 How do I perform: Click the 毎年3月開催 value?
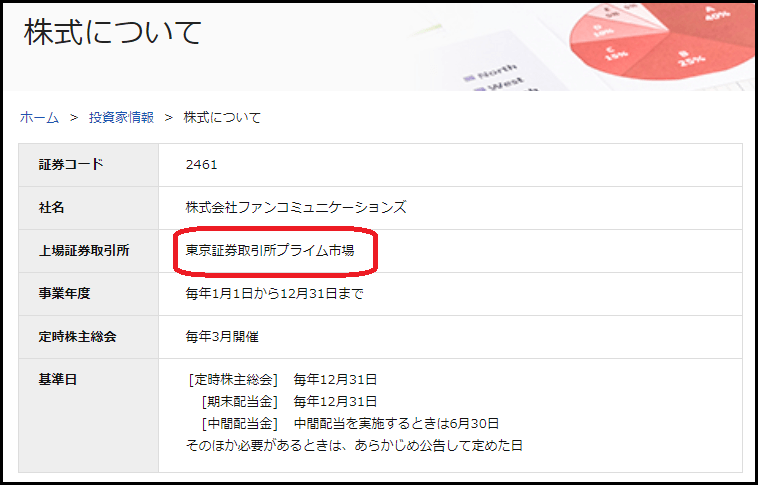click(229, 337)
